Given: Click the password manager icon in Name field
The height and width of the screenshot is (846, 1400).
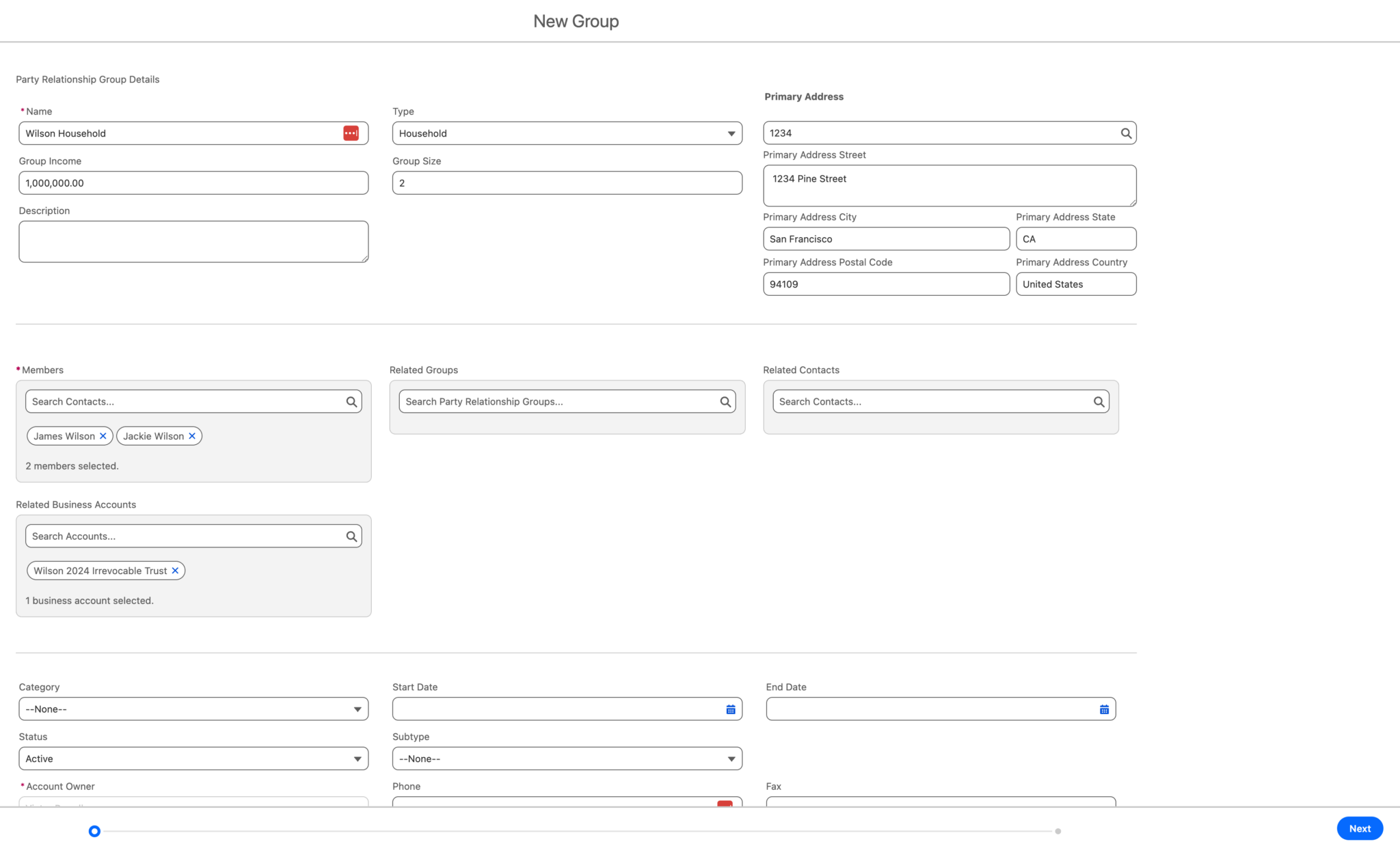Looking at the screenshot, I should [x=351, y=133].
